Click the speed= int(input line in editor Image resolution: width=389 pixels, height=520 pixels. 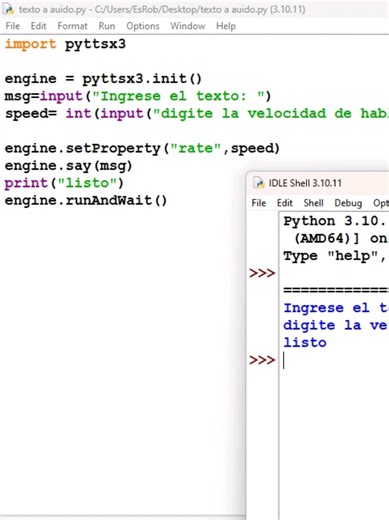point(197,114)
